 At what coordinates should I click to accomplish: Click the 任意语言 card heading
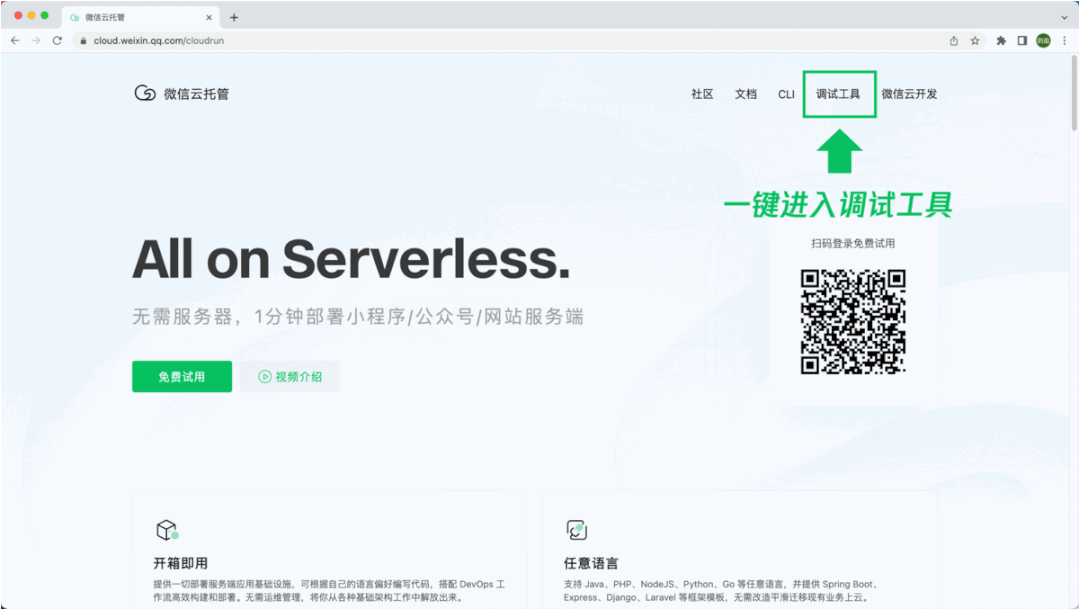(591, 563)
